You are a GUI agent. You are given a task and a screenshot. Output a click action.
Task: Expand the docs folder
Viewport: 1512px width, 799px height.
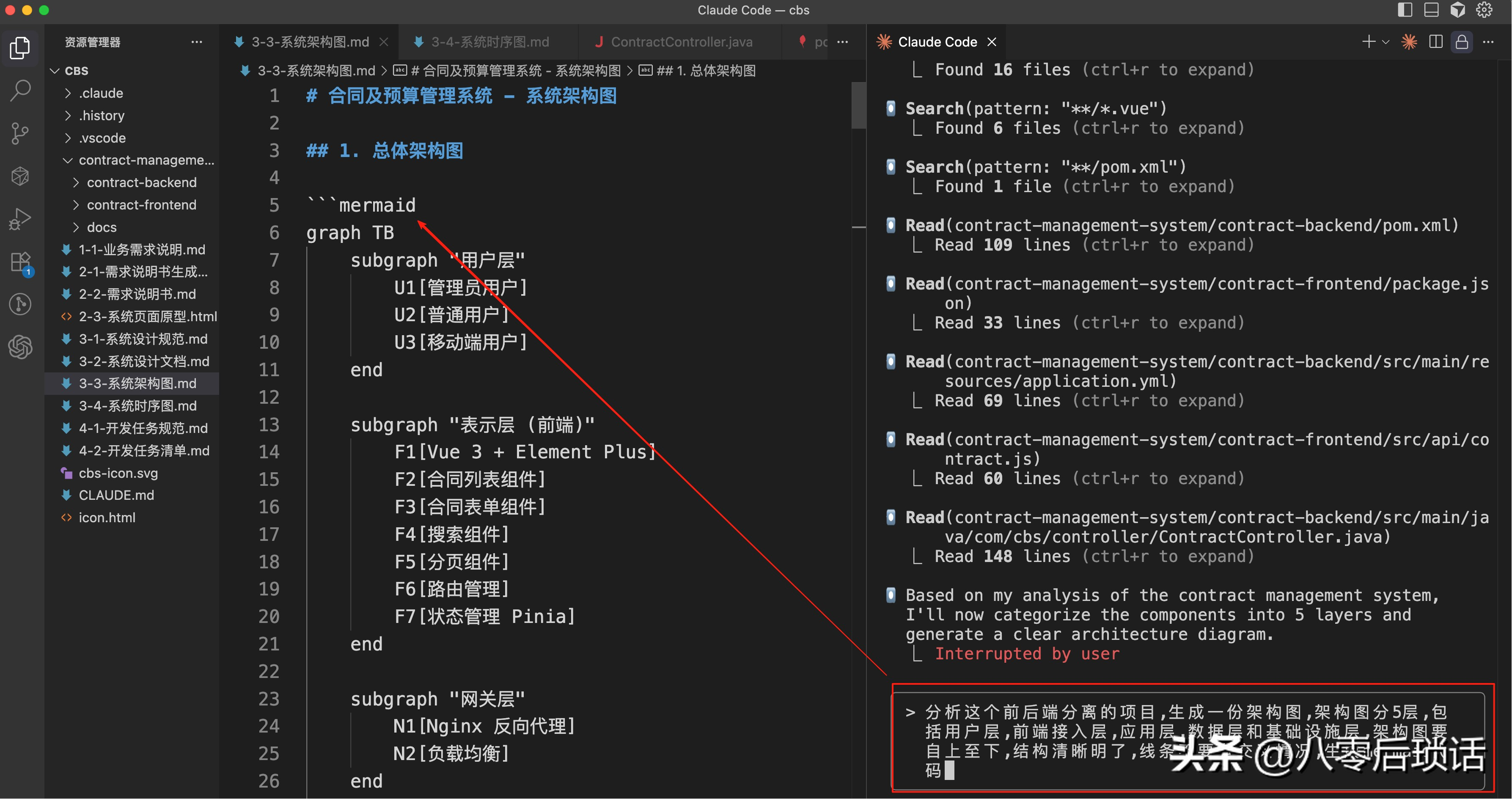click(76, 226)
